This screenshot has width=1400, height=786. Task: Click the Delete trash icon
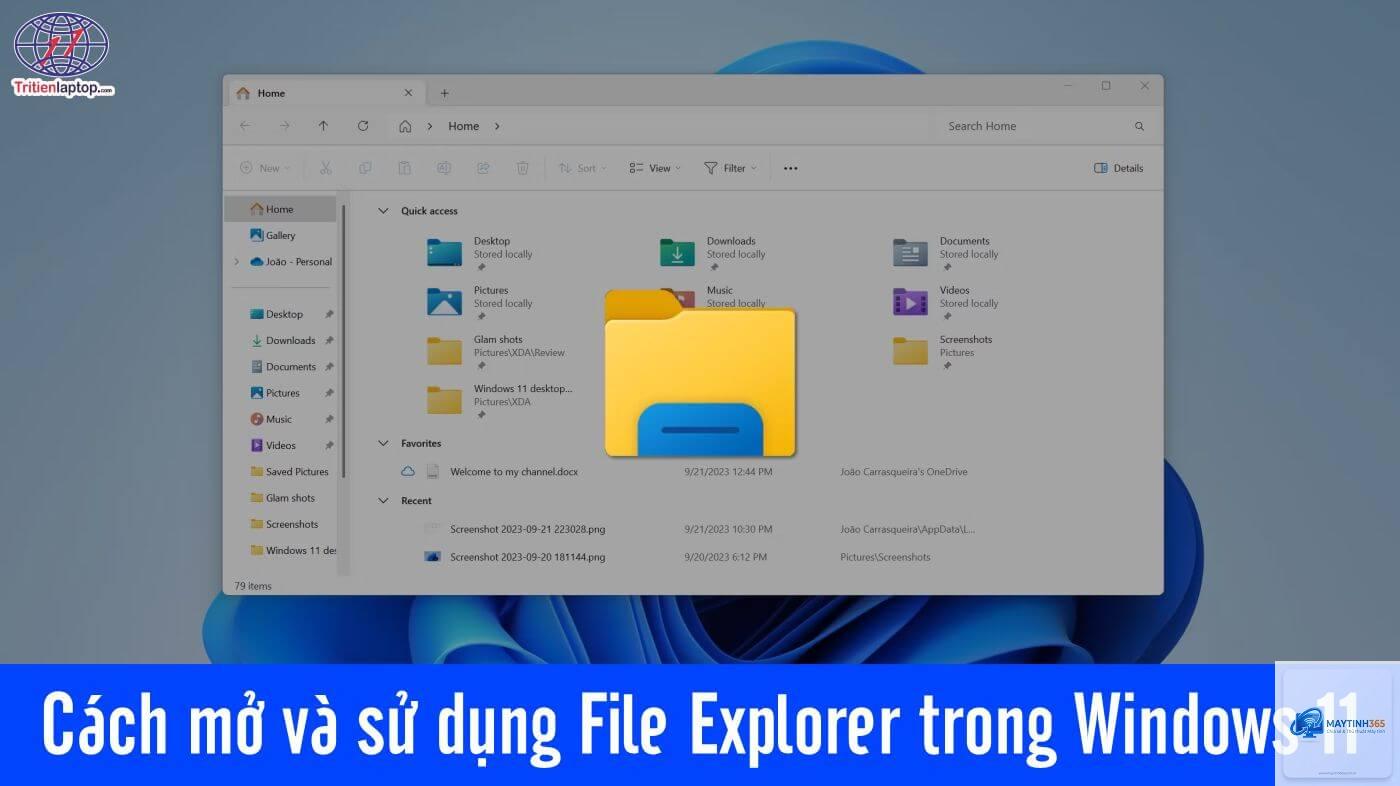pyautogui.click(x=522, y=168)
